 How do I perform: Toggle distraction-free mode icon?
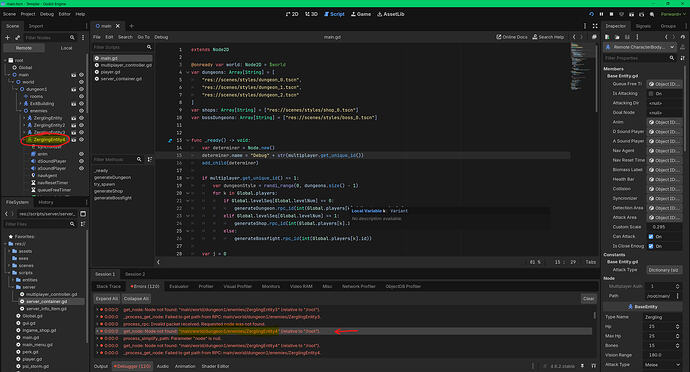[595, 26]
